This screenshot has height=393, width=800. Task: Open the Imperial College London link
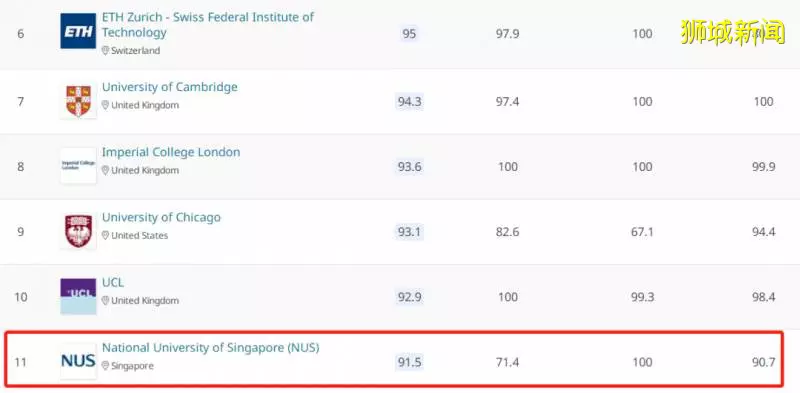171,152
